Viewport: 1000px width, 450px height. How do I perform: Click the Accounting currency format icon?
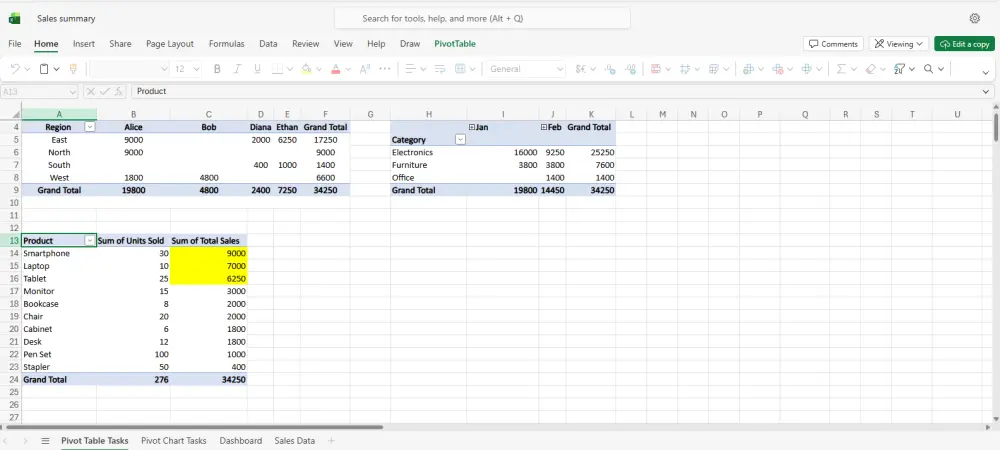tap(581, 69)
